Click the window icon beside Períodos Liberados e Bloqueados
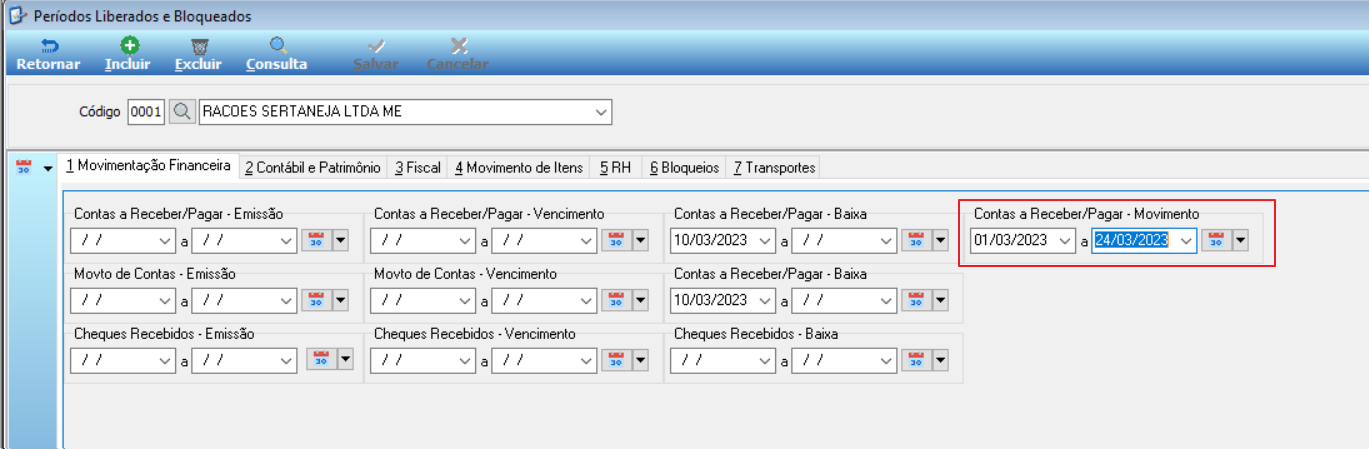The width and height of the screenshot is (1369, 449). (17, 16)
